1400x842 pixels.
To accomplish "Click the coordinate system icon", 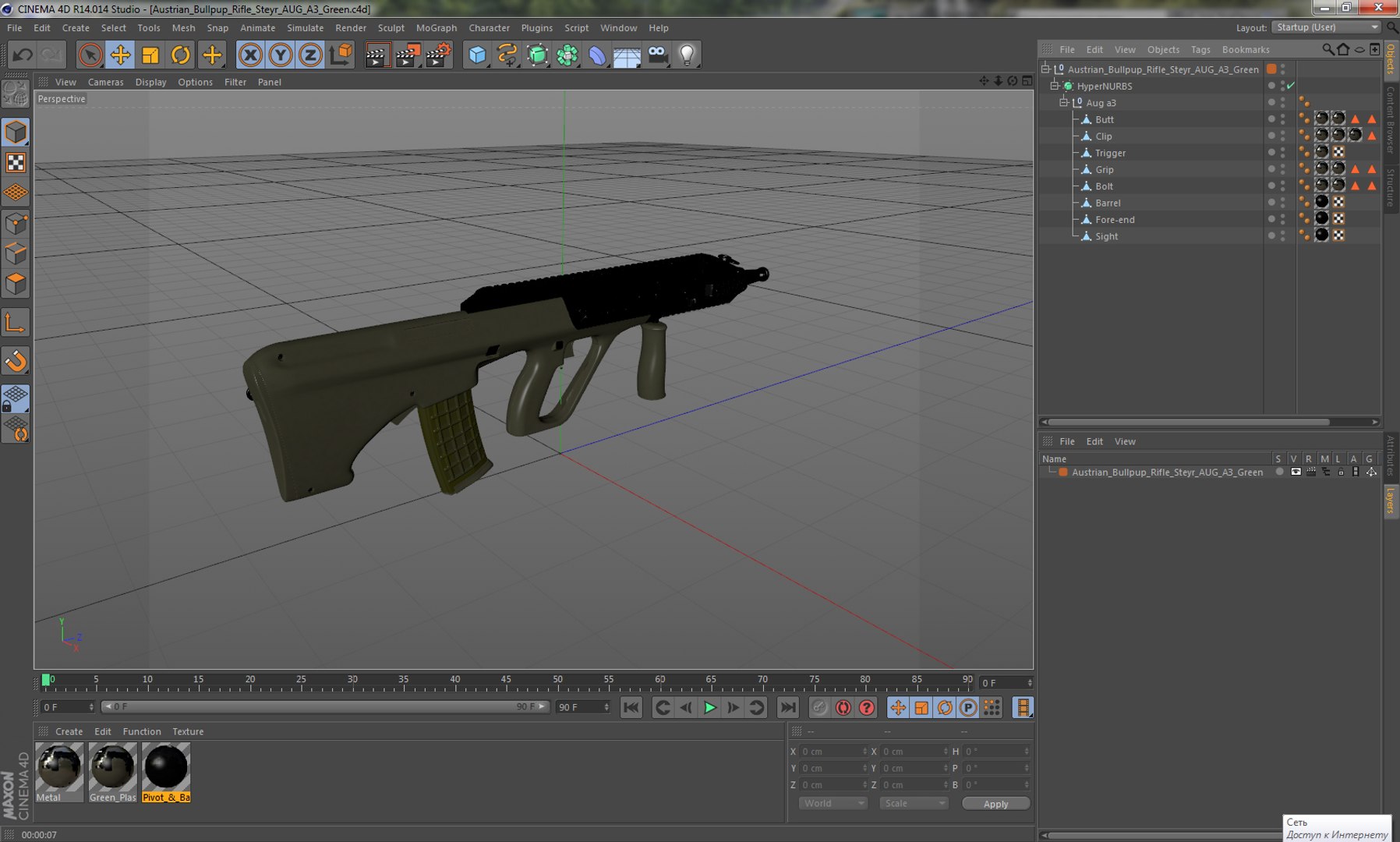I will (341, 55).
